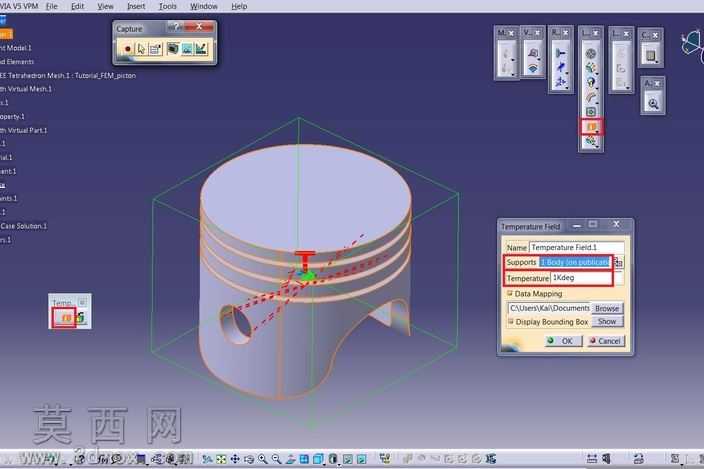Open dropdown arrow on the compute icon
This screenshot has height=469, width=704.
[x=657, y=62]
